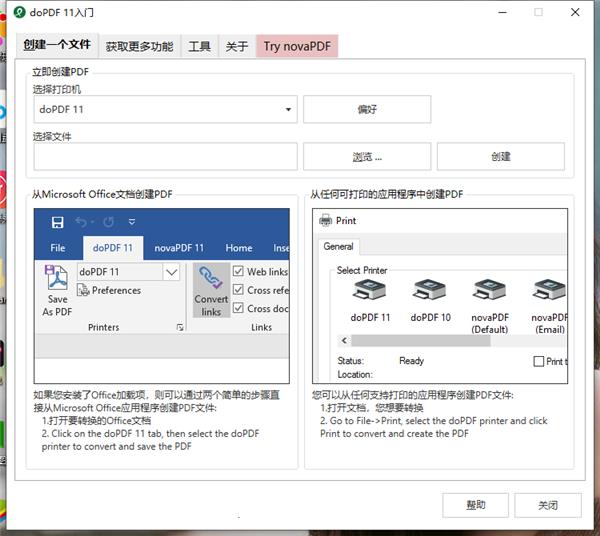
Task: Open the Try novaPDF tab
Action: pos(297,46)
